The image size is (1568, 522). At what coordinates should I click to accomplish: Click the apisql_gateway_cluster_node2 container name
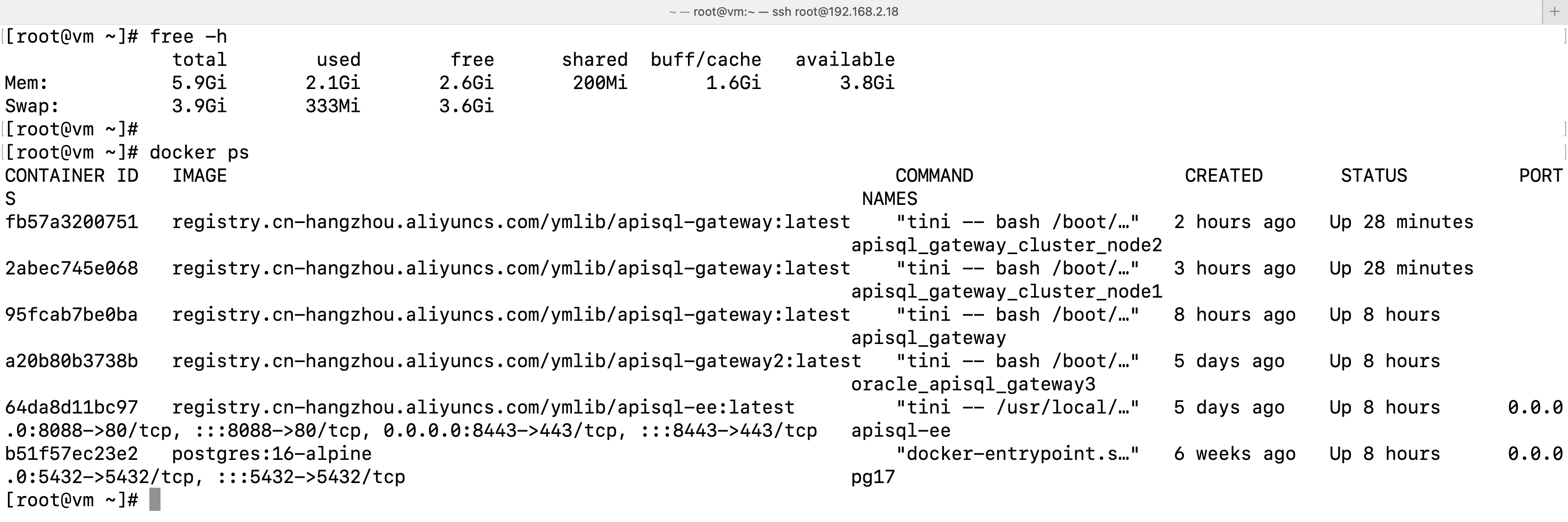(x=1006, y=245)
